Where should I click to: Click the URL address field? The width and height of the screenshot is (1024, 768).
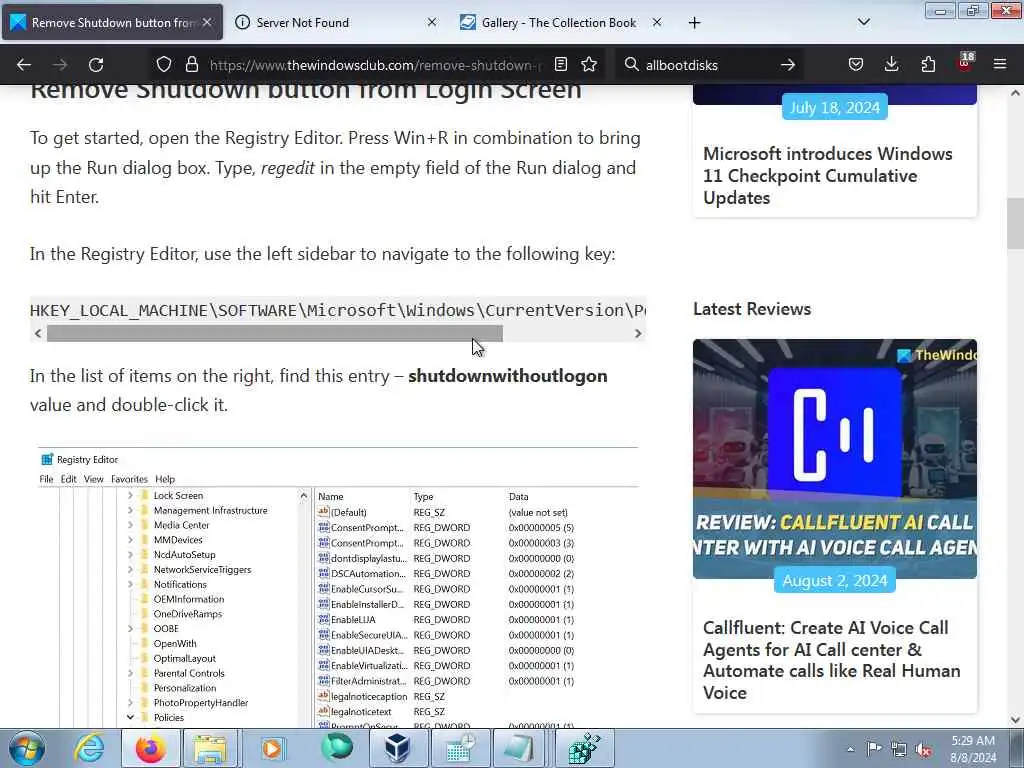point(376,65)
